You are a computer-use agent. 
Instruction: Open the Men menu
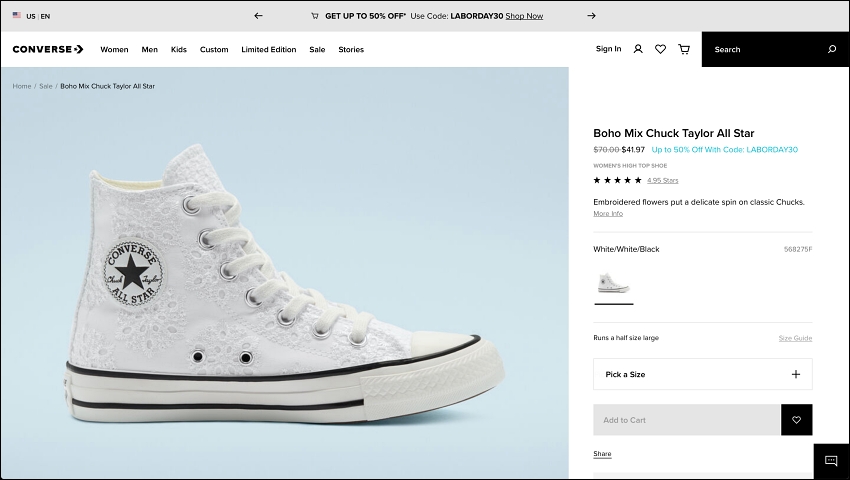[150, 49]
